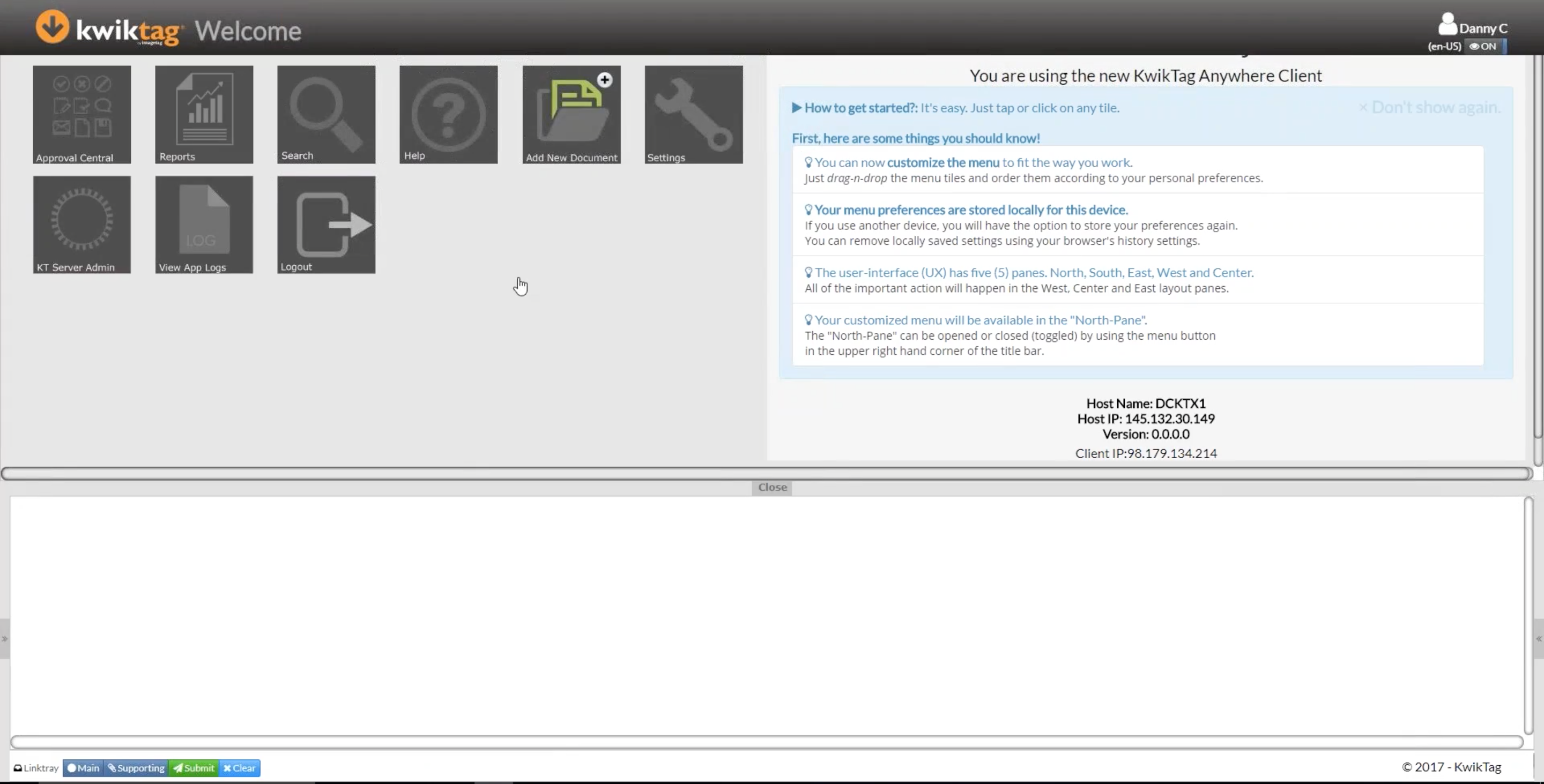The width and height of the screenshot is (1544, 784).
Task: Open the KT Server Admin tile
Action: (x=82, y=225)
